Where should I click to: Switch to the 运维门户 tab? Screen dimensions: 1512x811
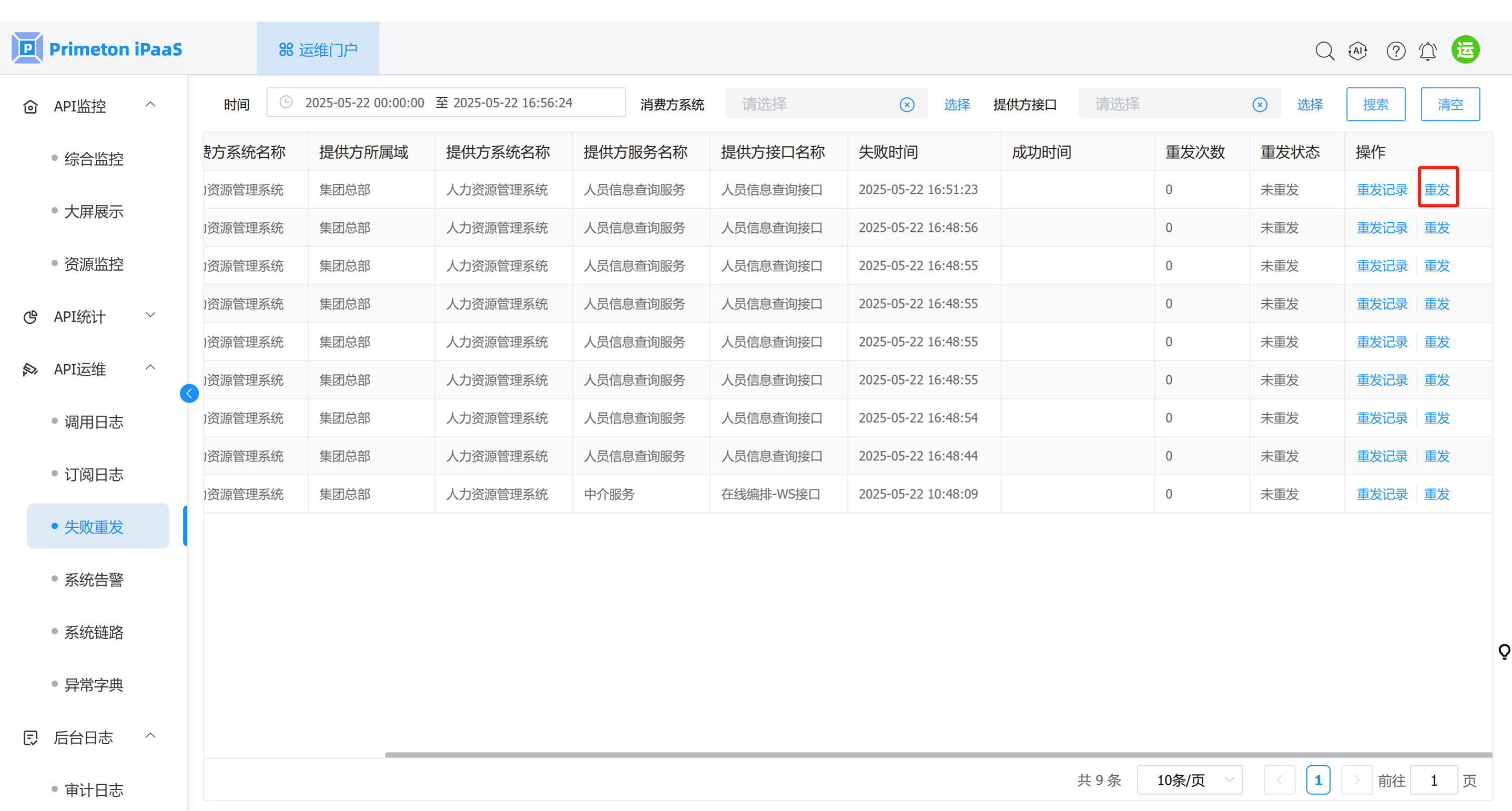[x=318, y=50]
